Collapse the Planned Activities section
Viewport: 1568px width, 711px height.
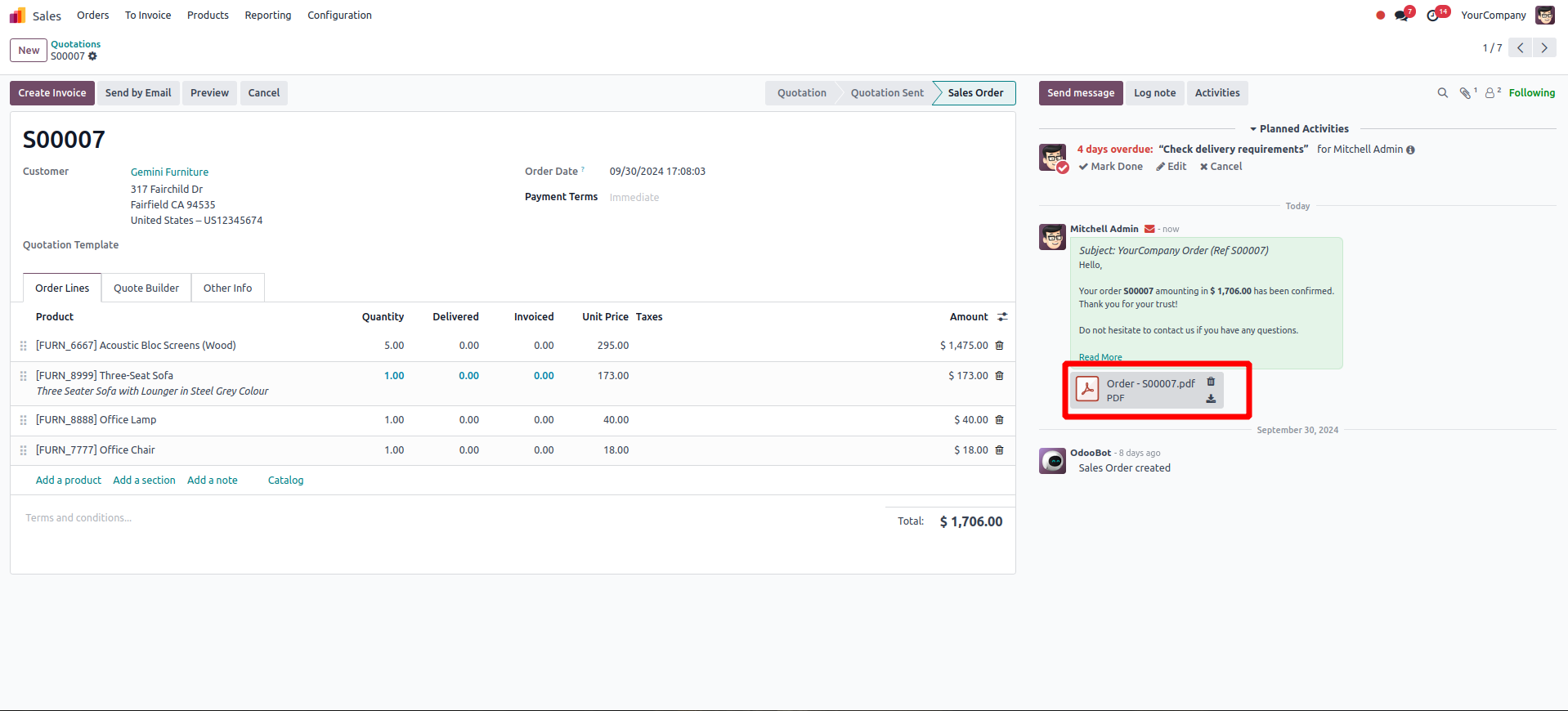point(1298,129)
